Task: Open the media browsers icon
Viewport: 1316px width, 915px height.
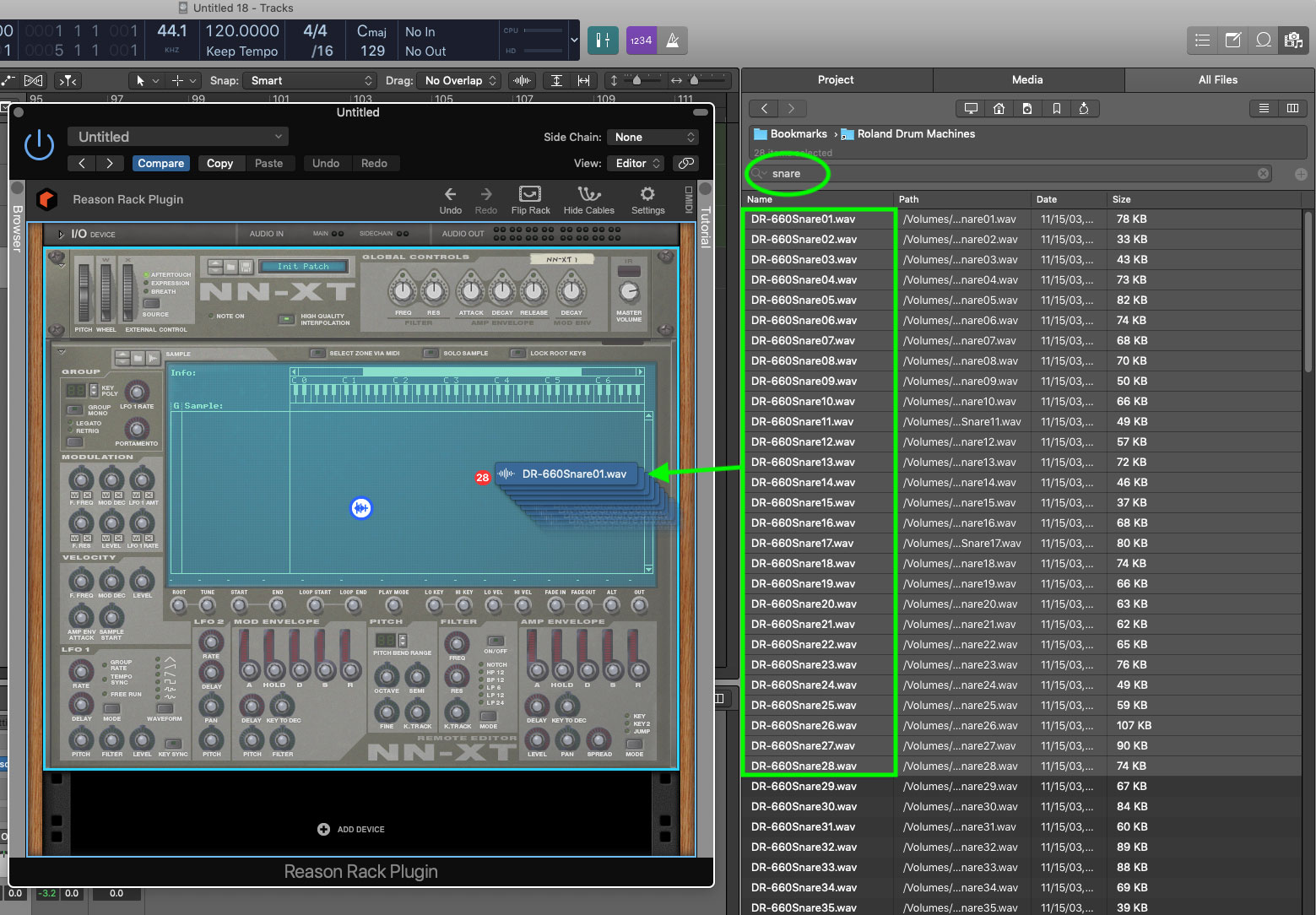Action: [1293, 40]
